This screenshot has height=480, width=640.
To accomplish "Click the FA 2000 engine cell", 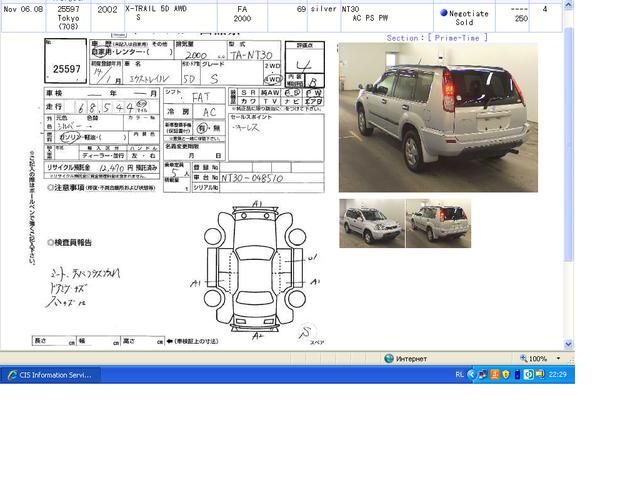I will pos(242,17).
